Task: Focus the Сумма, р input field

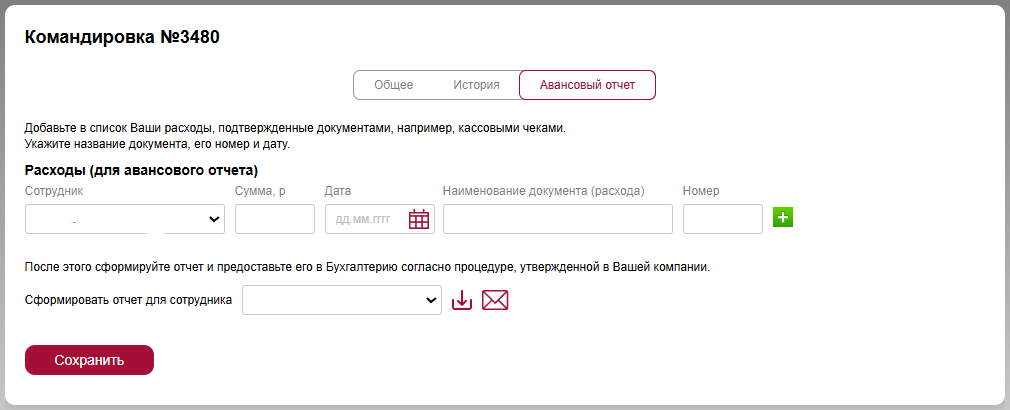Action: tap(275, 219)
